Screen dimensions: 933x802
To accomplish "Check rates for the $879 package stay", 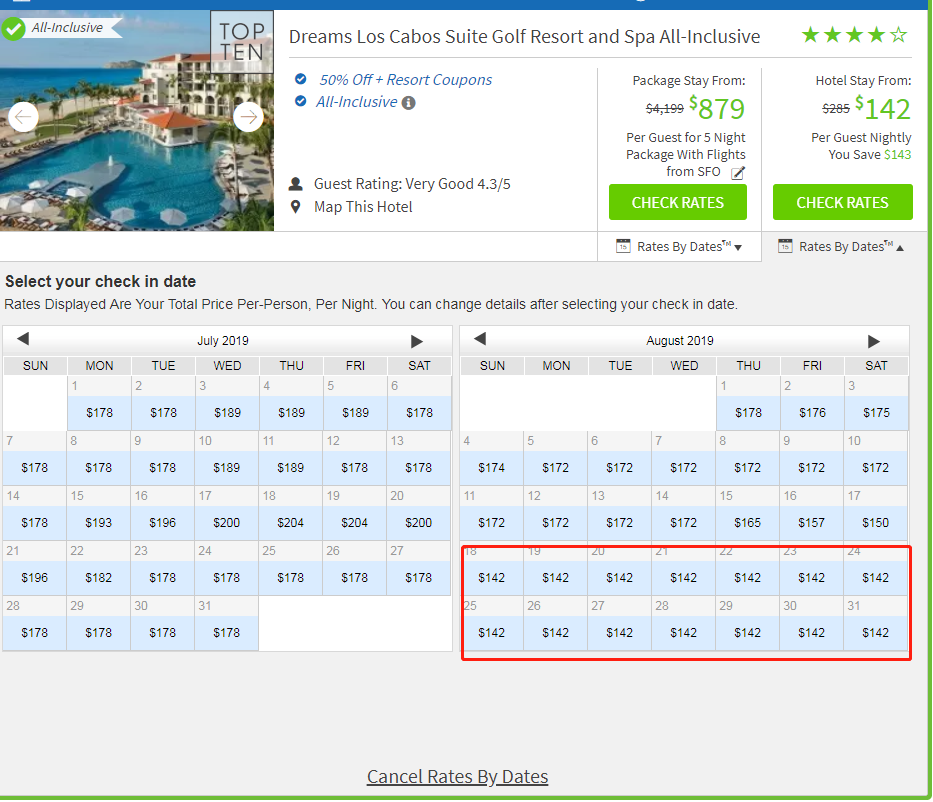I will tap(678, 202).
